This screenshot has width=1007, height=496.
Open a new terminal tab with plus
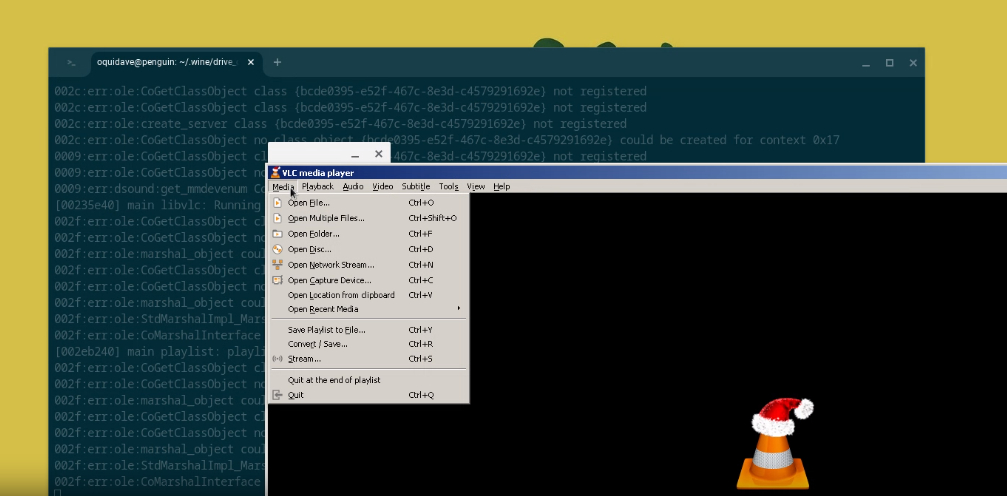click(277, 62)
